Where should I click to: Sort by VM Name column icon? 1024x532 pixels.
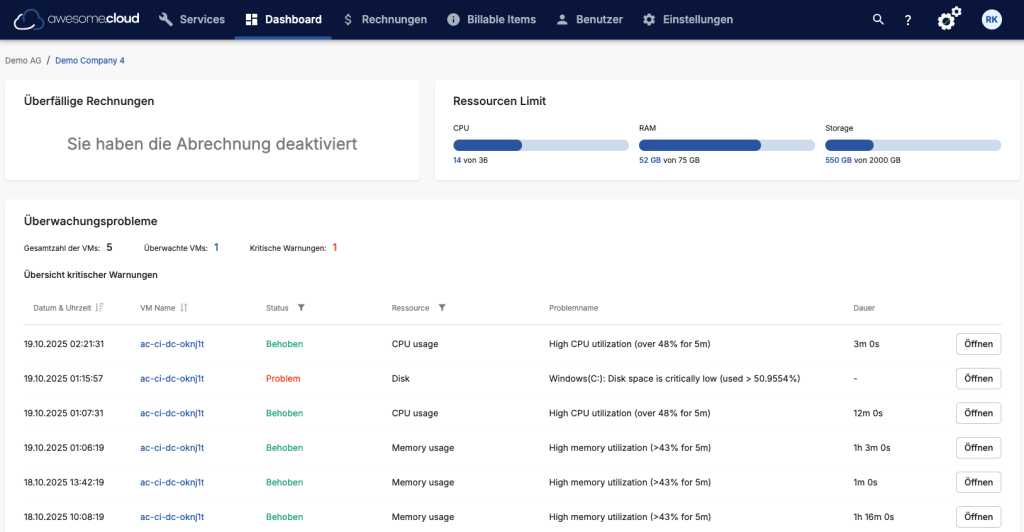(184, 308)
